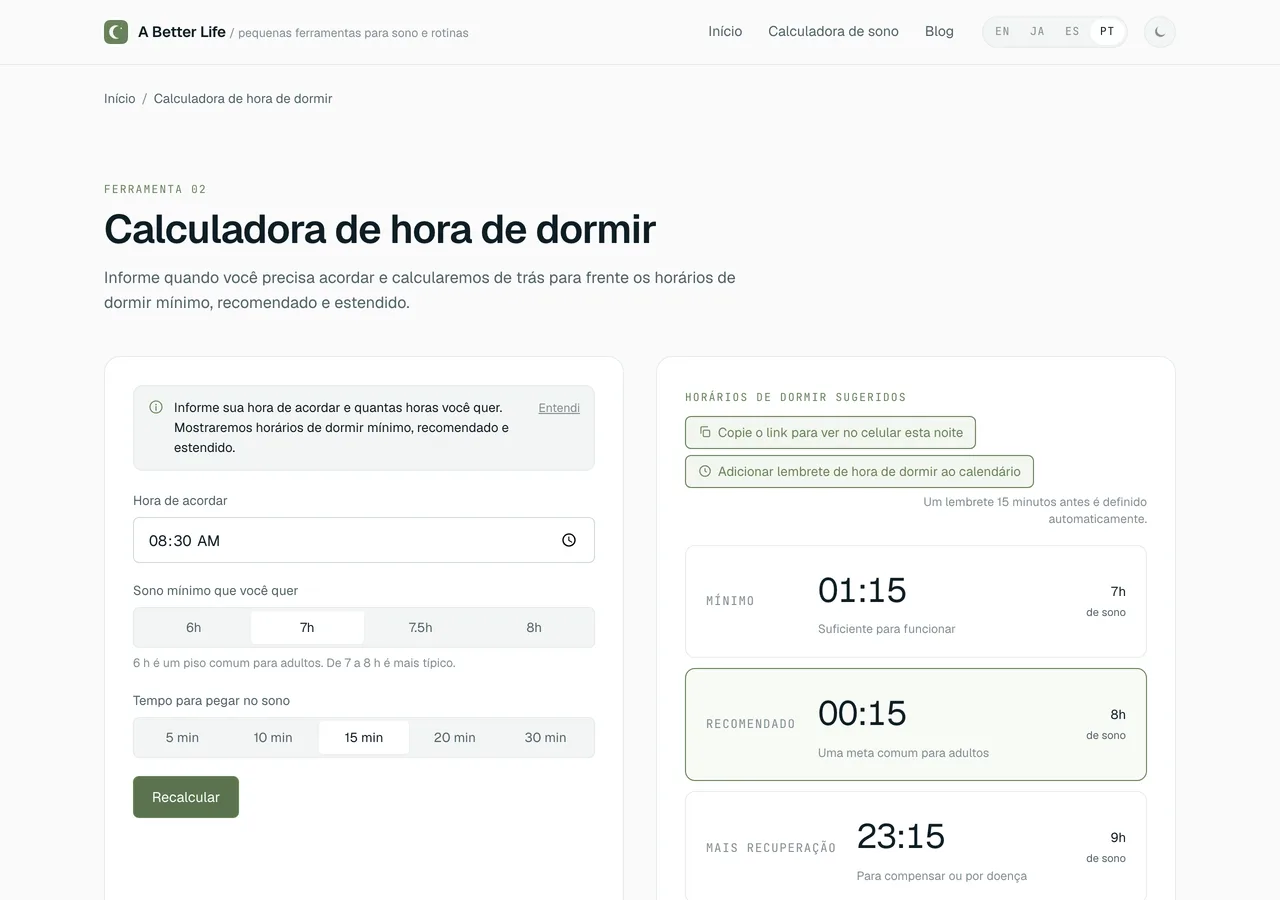The height and width of the screenshot is (900, 1280).
Task: Click HORÁRIOS DE DORMIR SUGERIDOS heading
Action: click(796, 397)
